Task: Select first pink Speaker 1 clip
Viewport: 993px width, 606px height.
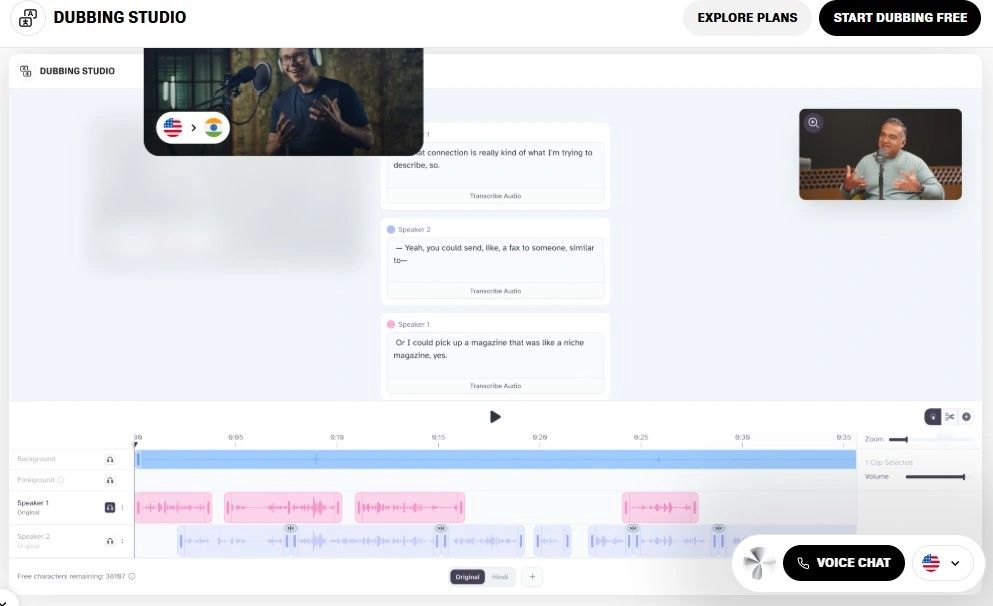Action: coord(174,507)
